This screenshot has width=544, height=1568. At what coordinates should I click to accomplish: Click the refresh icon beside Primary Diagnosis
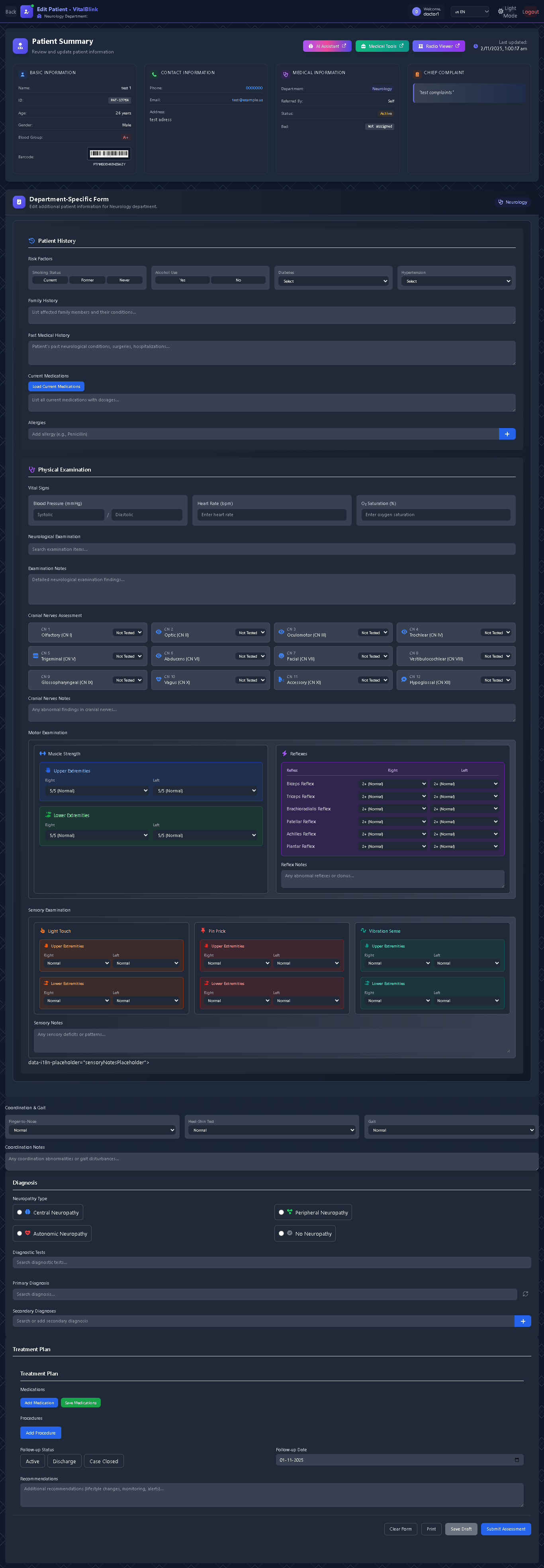[524, 1293]
